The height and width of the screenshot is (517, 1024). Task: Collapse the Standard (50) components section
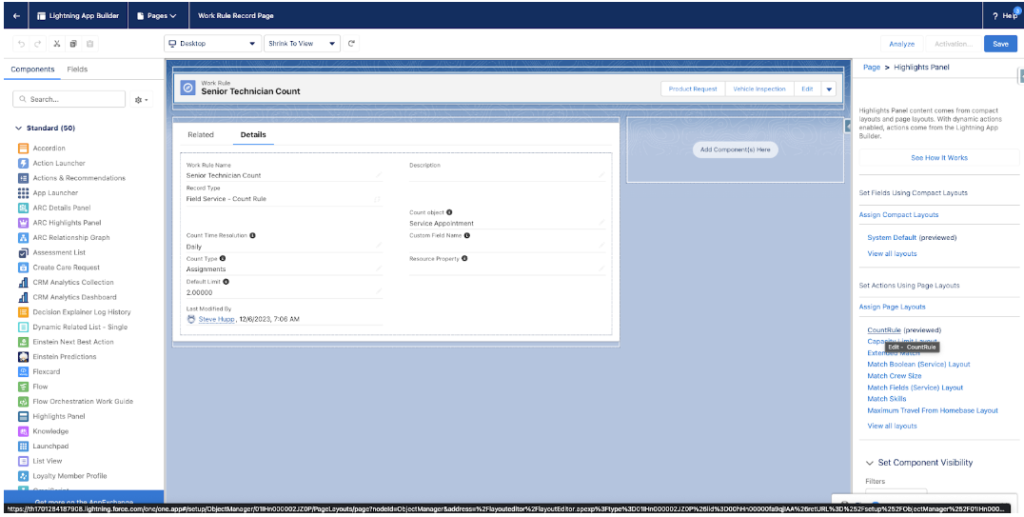point(18,129)
